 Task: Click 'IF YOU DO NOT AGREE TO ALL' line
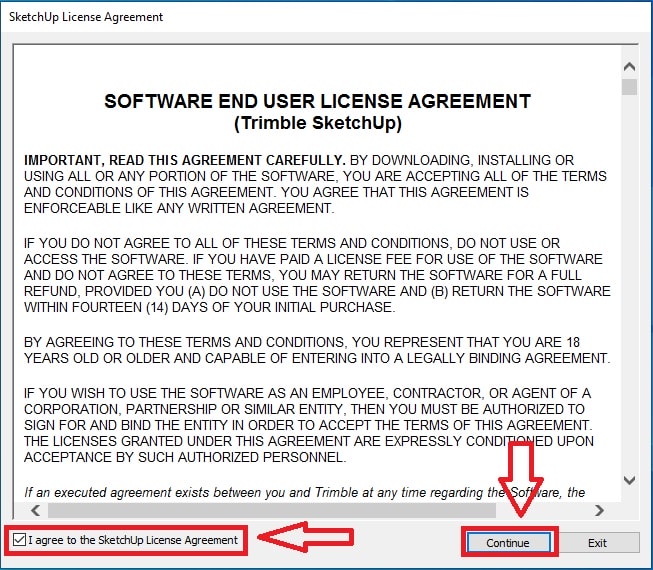[x=292, y=243]
